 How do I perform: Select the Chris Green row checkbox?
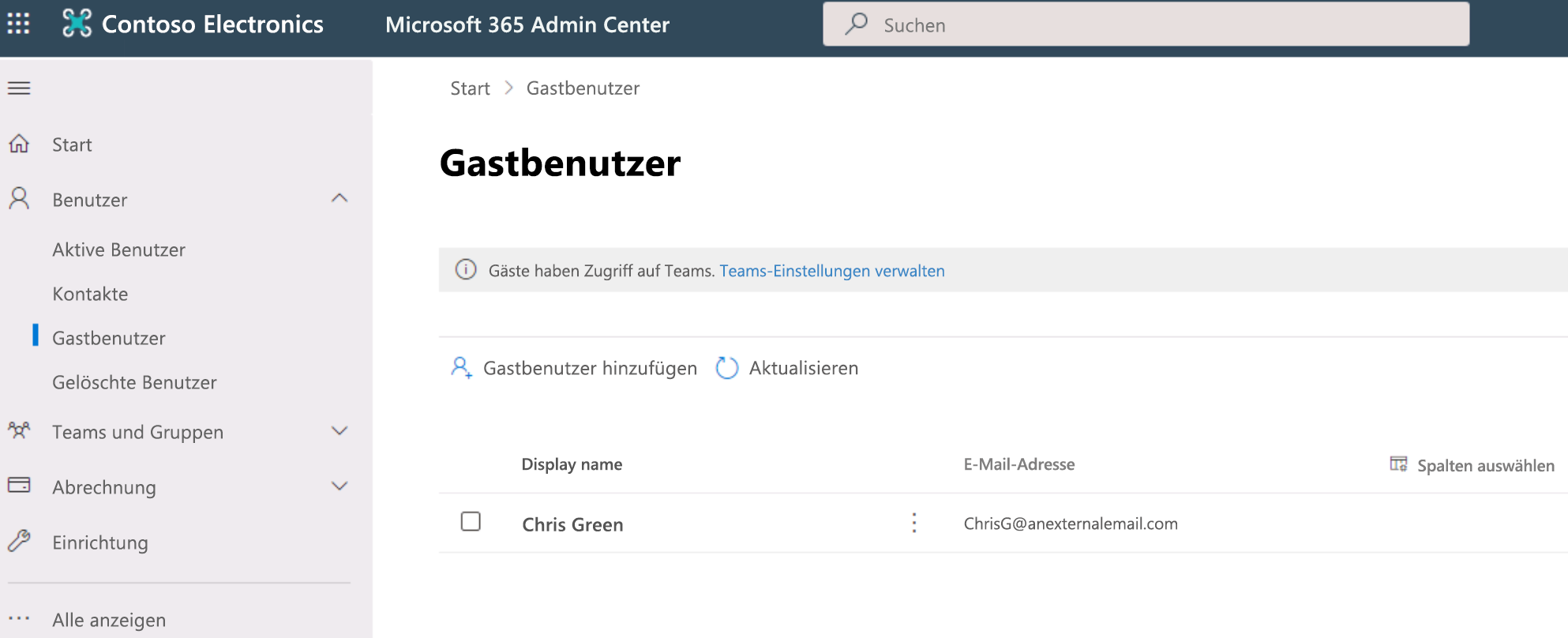tap(471, 521)
